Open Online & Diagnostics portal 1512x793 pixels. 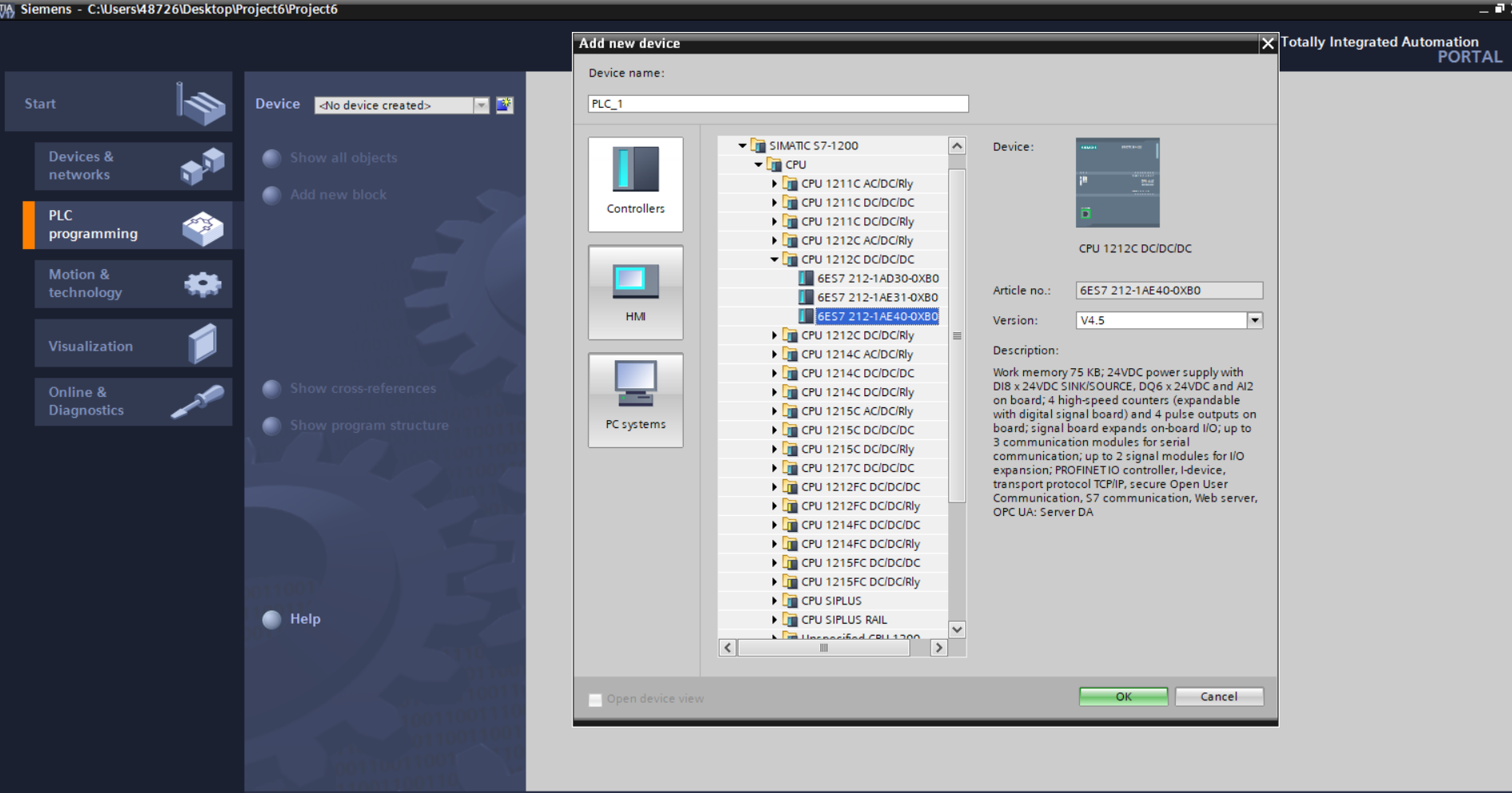(x=133, y=402)
